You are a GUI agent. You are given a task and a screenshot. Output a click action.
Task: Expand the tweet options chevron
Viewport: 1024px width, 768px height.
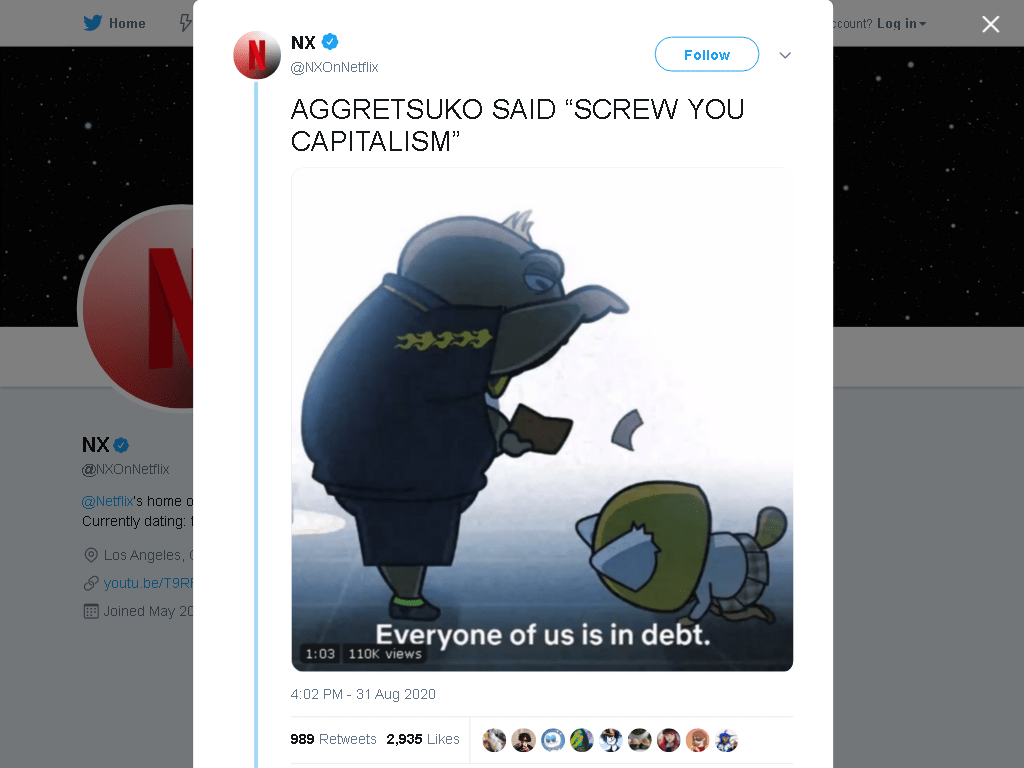pos(785,56)
